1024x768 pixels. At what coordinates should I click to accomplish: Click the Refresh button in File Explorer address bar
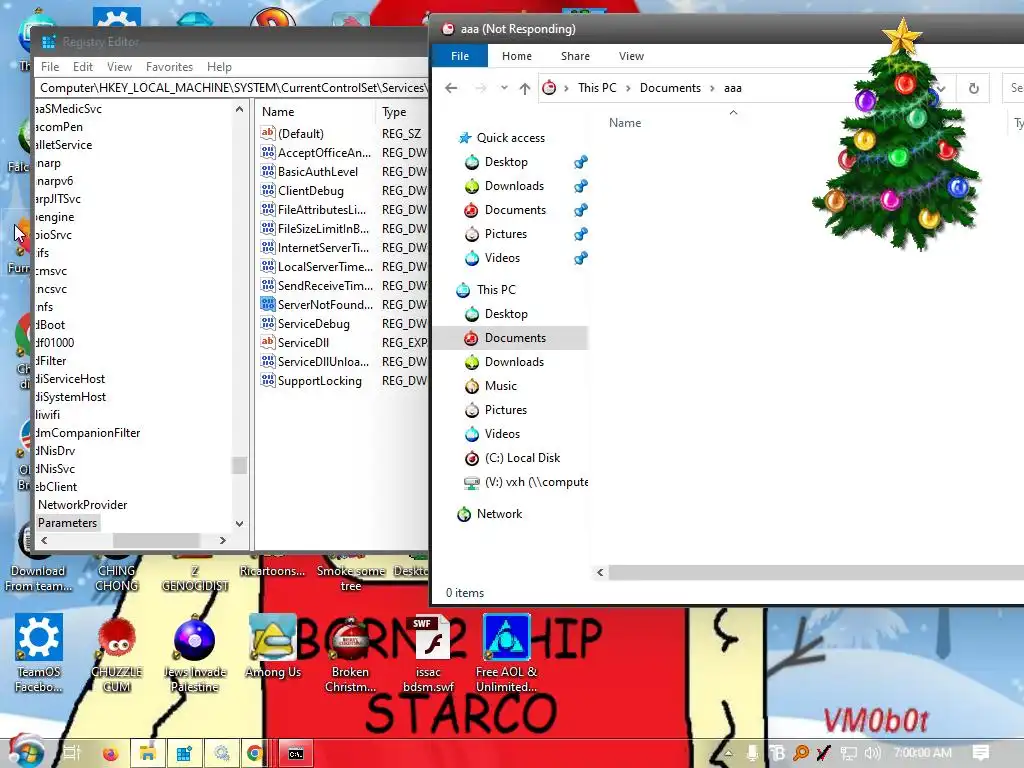[x=974, y=88]
